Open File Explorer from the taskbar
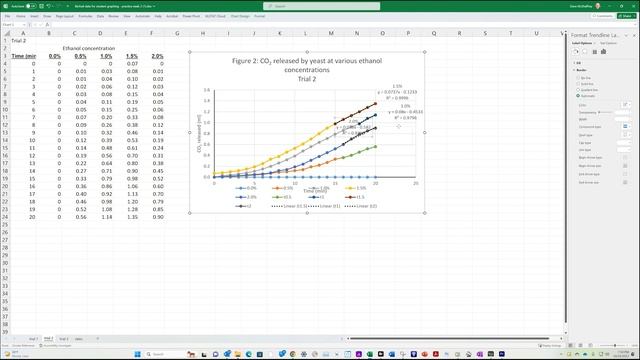Screen dimensions: 640x360 click(238, 354)
